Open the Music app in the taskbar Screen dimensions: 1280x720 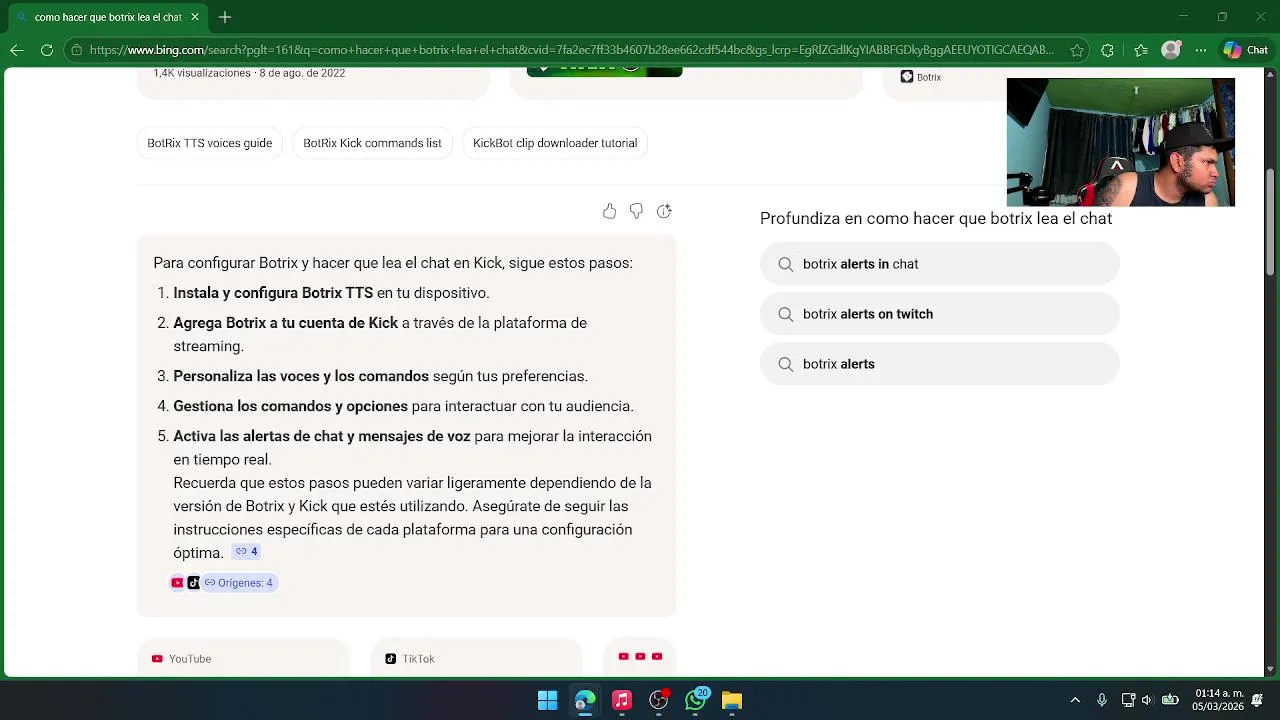point(621,700)
